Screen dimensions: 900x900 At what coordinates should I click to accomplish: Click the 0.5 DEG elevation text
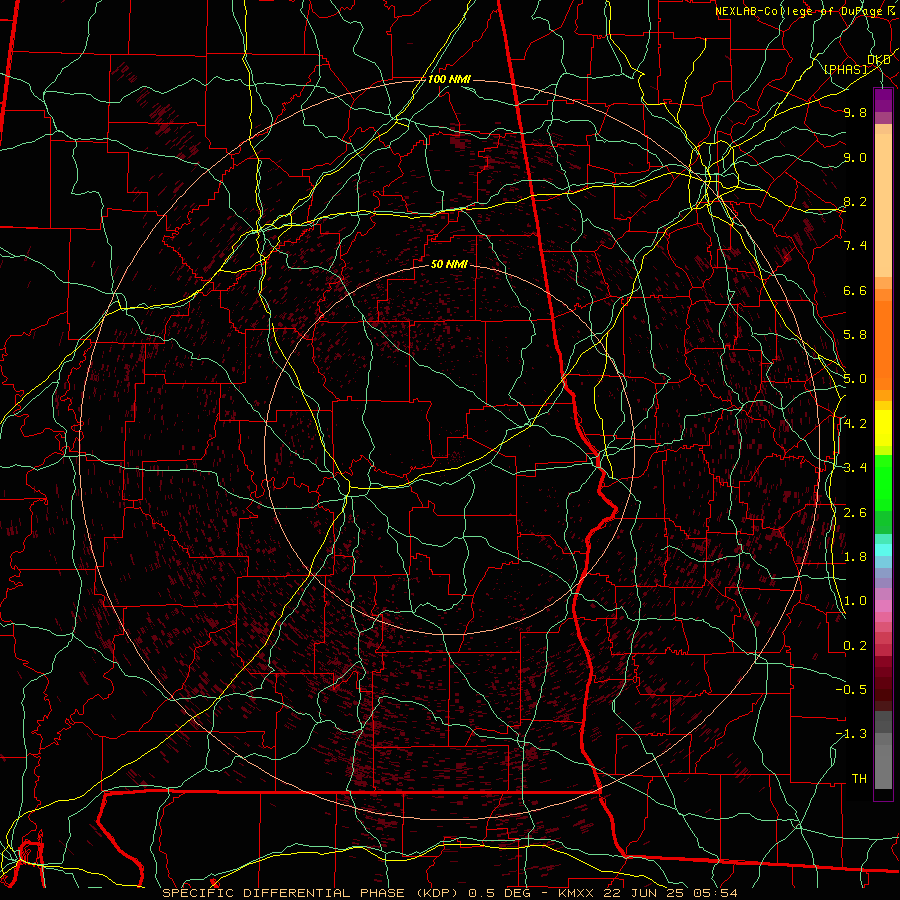coord(499,893)
